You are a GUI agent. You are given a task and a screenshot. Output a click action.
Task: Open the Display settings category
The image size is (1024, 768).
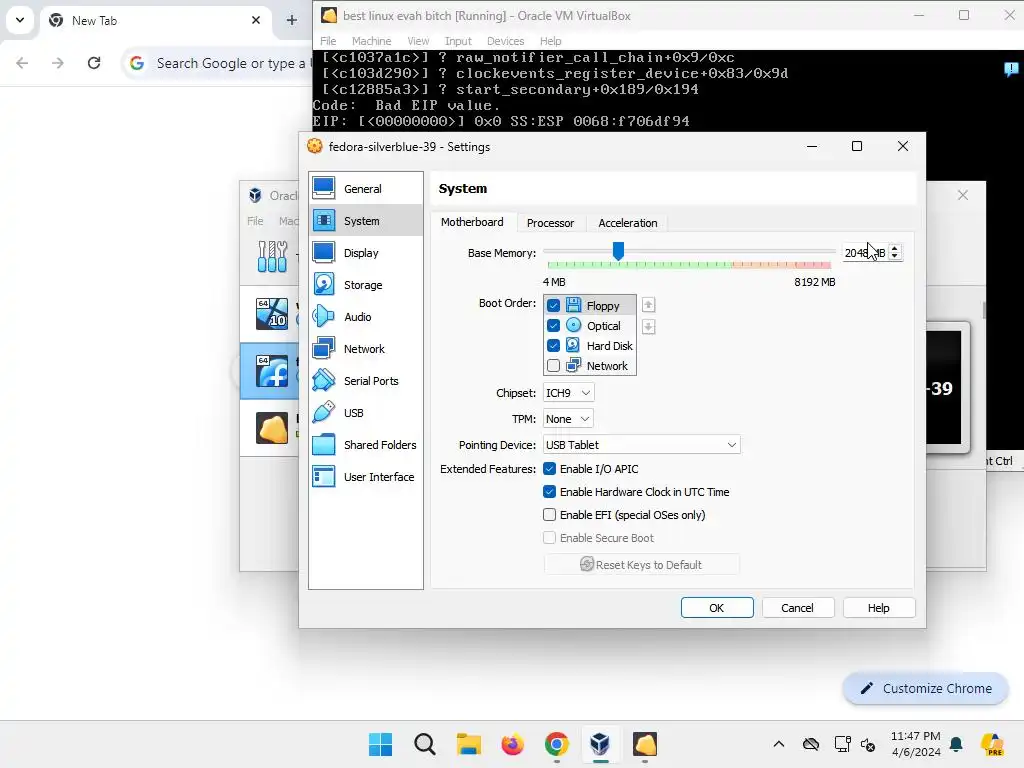[366, 253]
